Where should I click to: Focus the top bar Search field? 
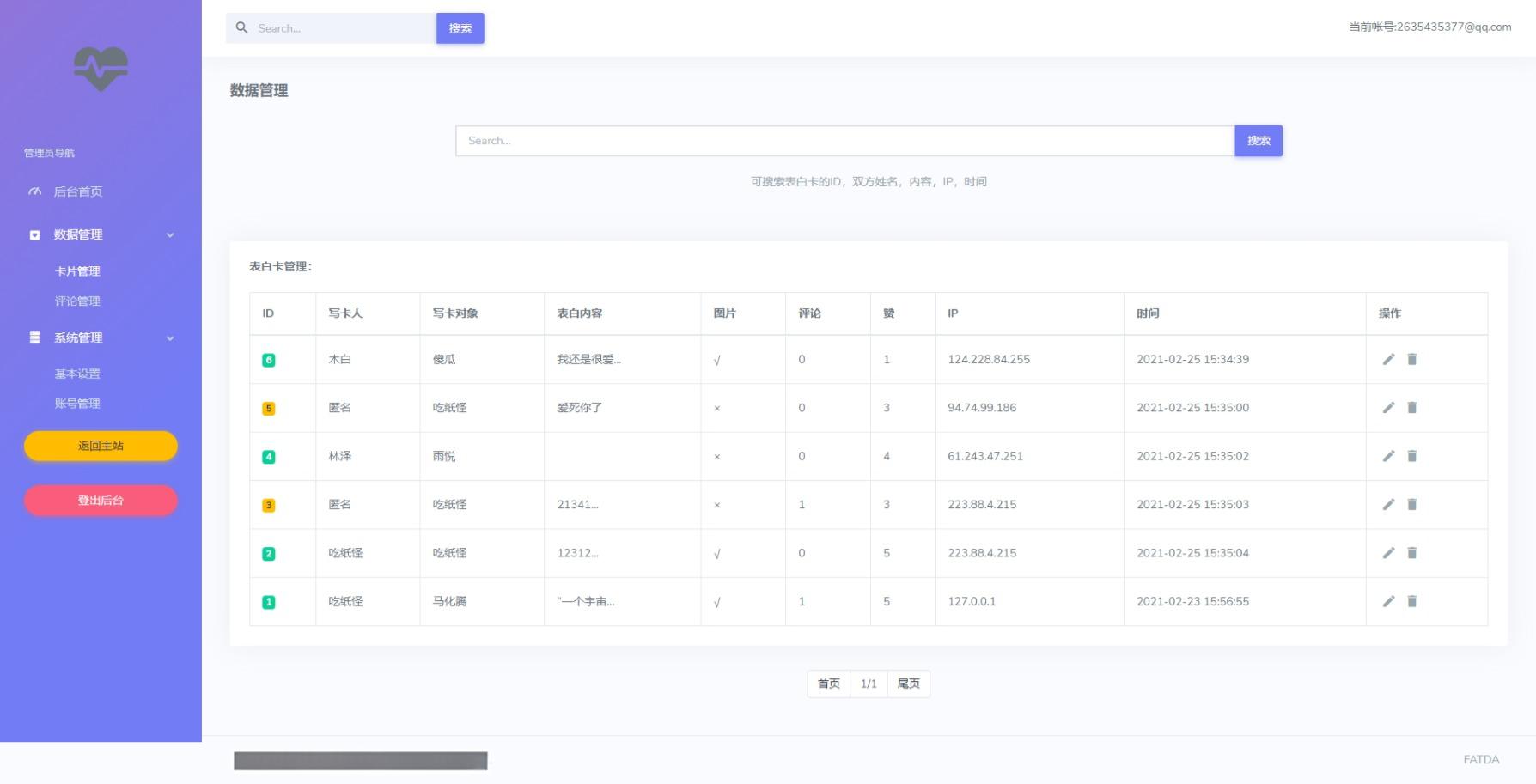pos(332,28)
